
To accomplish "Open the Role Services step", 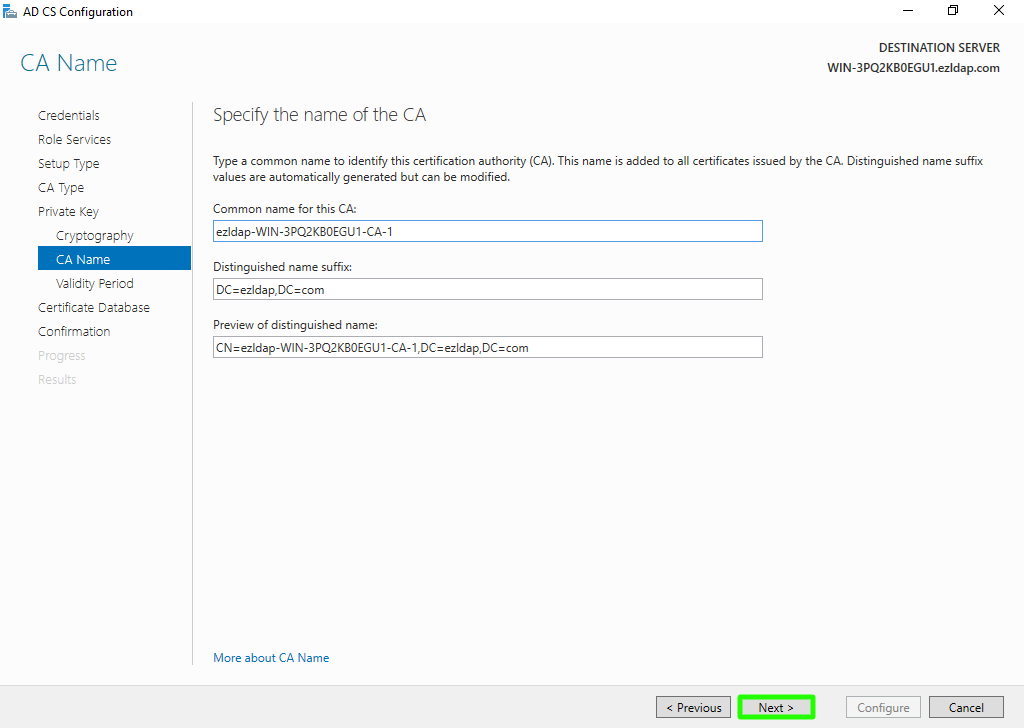I will click(75, 140).
